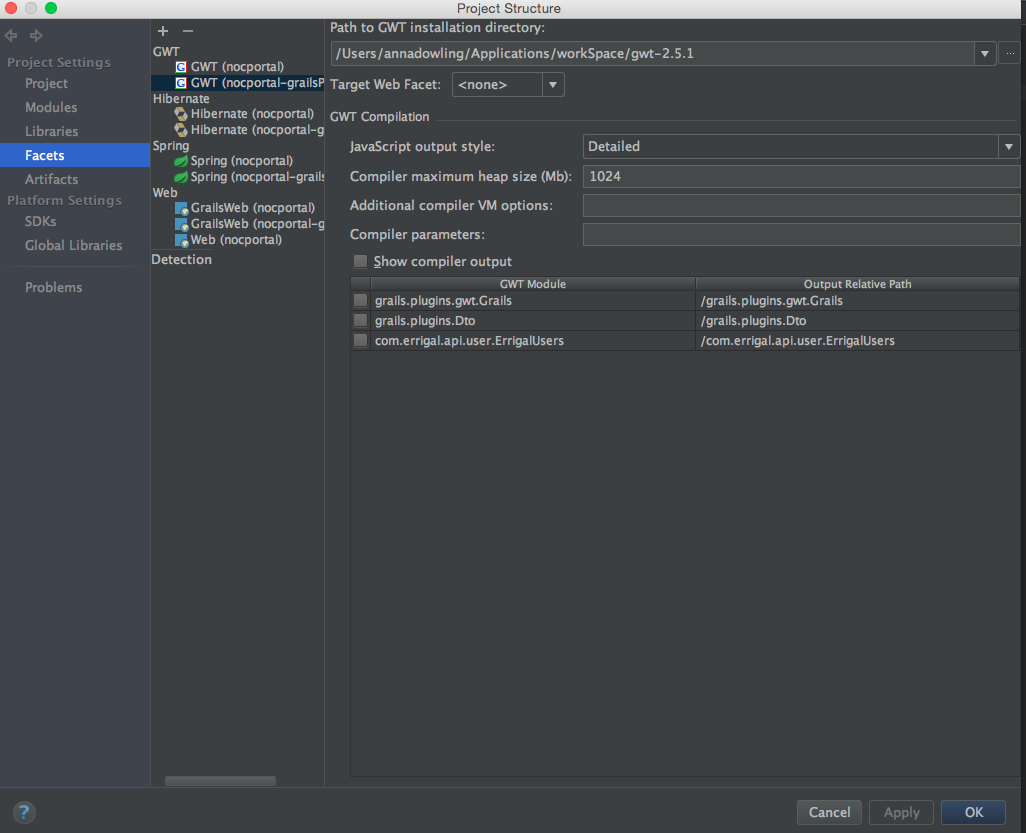Open help with the question mark icon
The height and width of the screenshot is (833, 1026).
click(24, 812)
